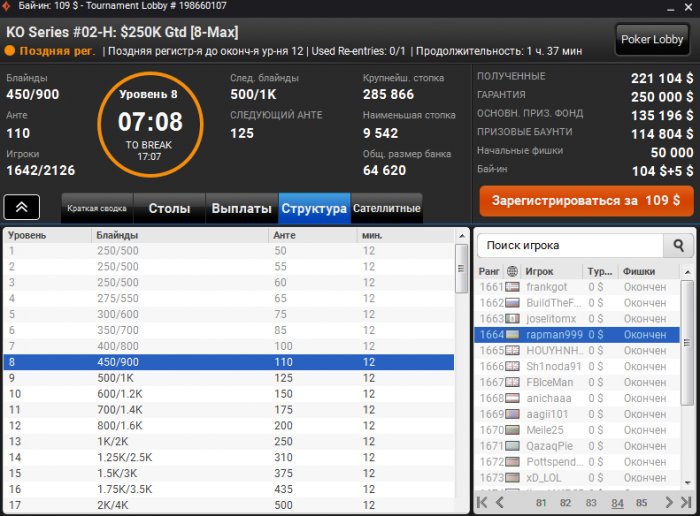This screenshot has width=700, height=516.
Task: Go to next page of player list
Action: (x=668, y=503)
